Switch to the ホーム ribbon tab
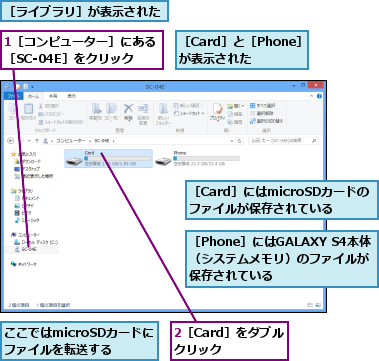The height and width of the screenshot is (361, 379). 34,96
